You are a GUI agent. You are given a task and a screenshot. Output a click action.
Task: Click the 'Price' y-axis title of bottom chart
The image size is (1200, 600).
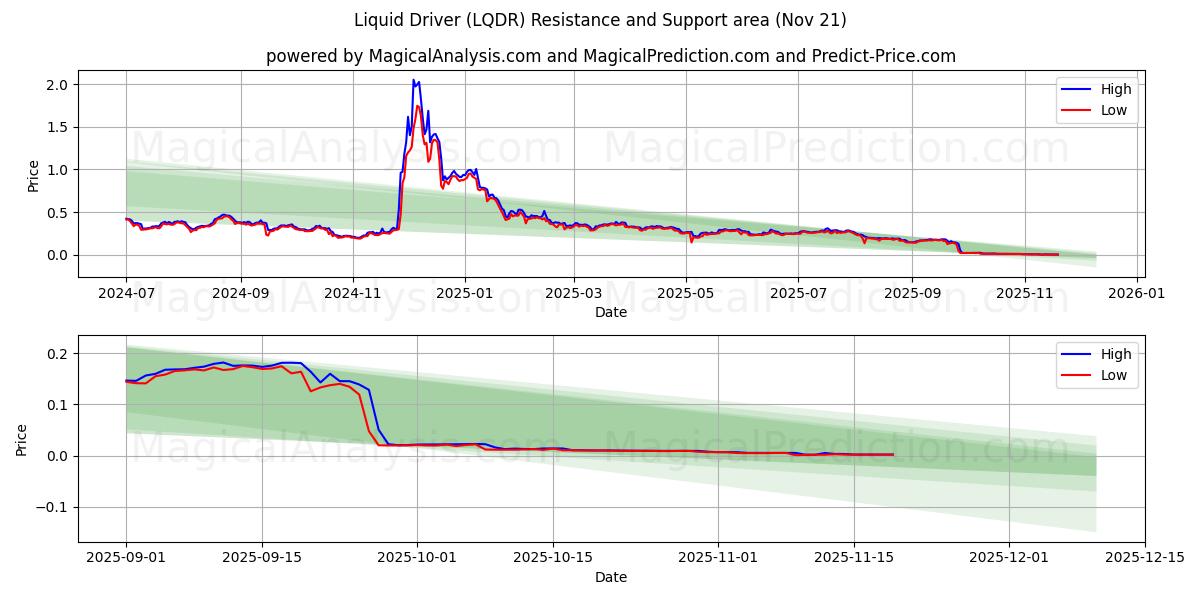click(x=22, y=439)
